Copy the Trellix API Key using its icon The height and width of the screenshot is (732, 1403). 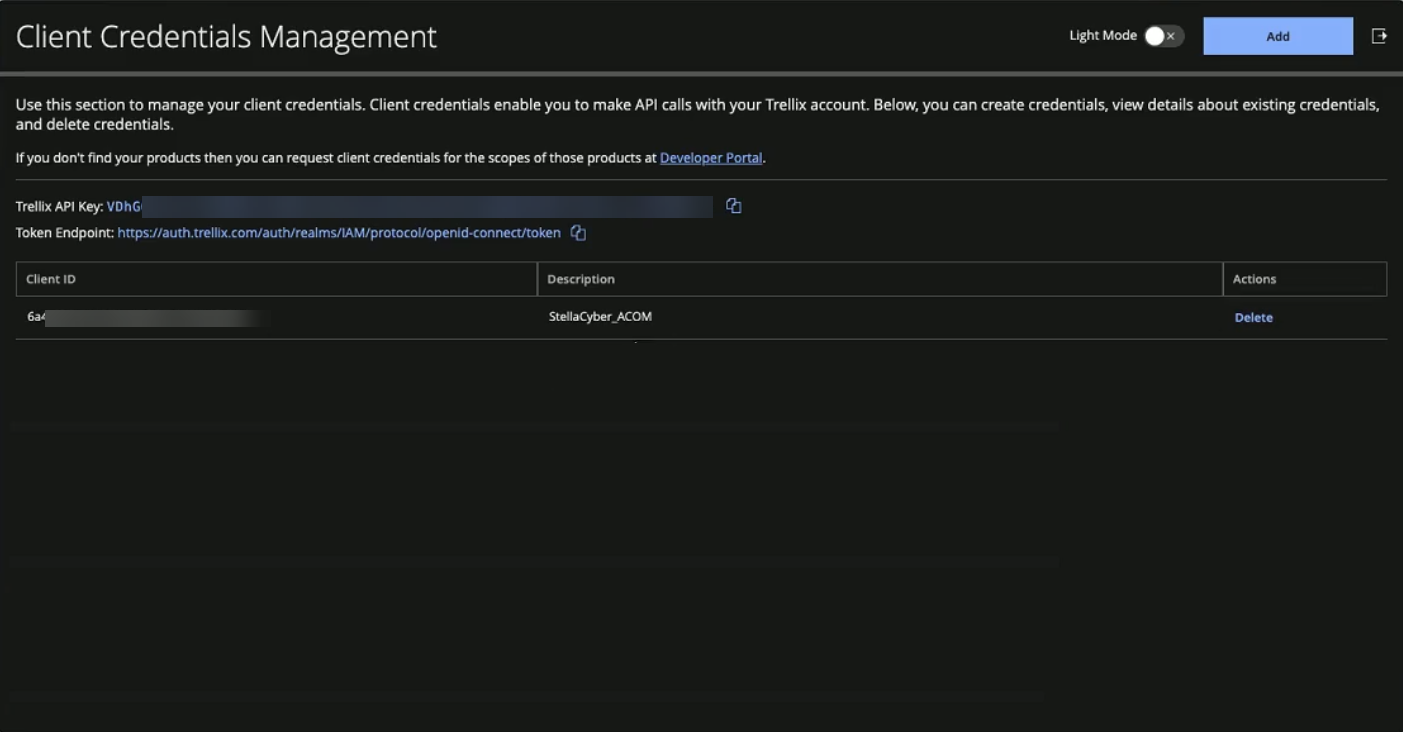pos(733,206)
